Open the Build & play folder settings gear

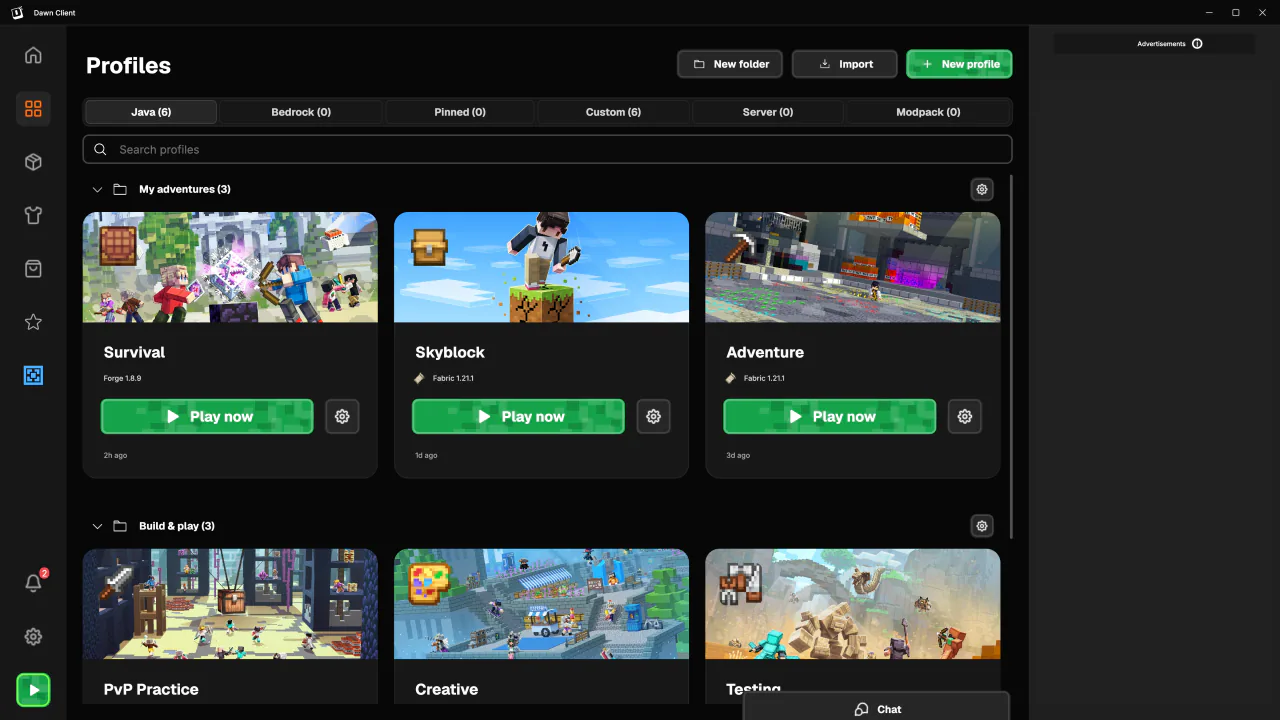click(982, 526)
